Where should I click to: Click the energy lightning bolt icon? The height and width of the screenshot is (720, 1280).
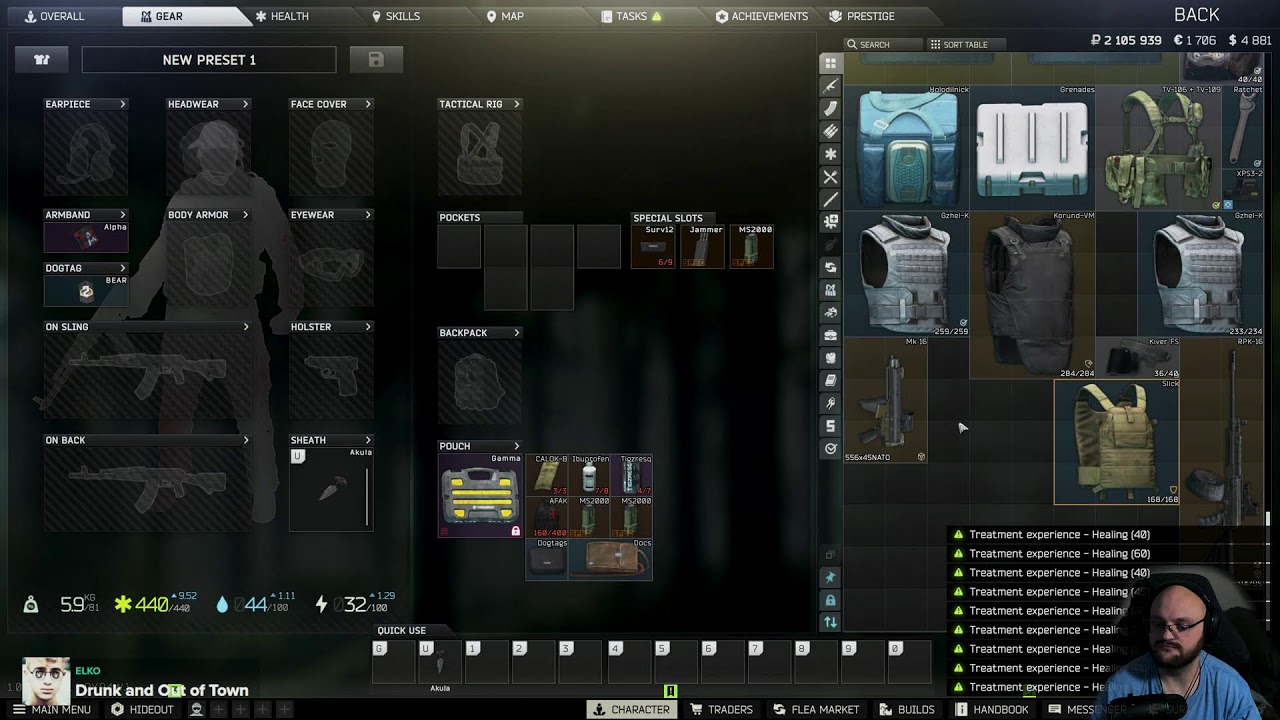coord(321,604)
